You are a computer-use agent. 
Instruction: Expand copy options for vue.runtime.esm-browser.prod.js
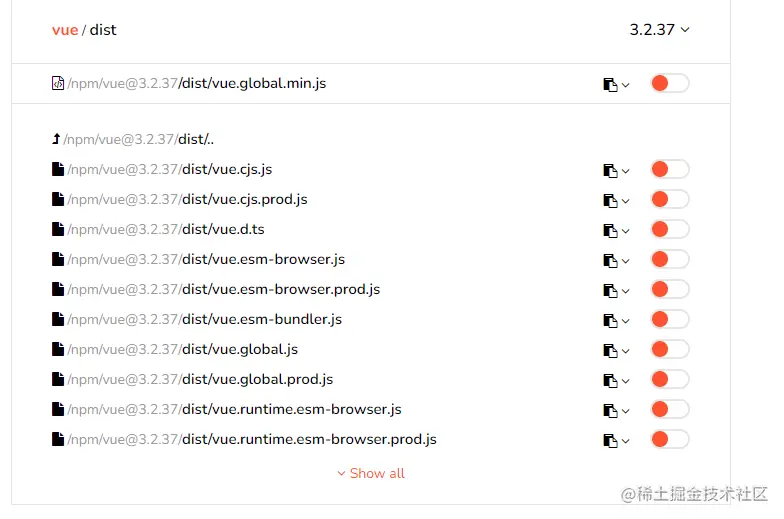pos(626,441)
